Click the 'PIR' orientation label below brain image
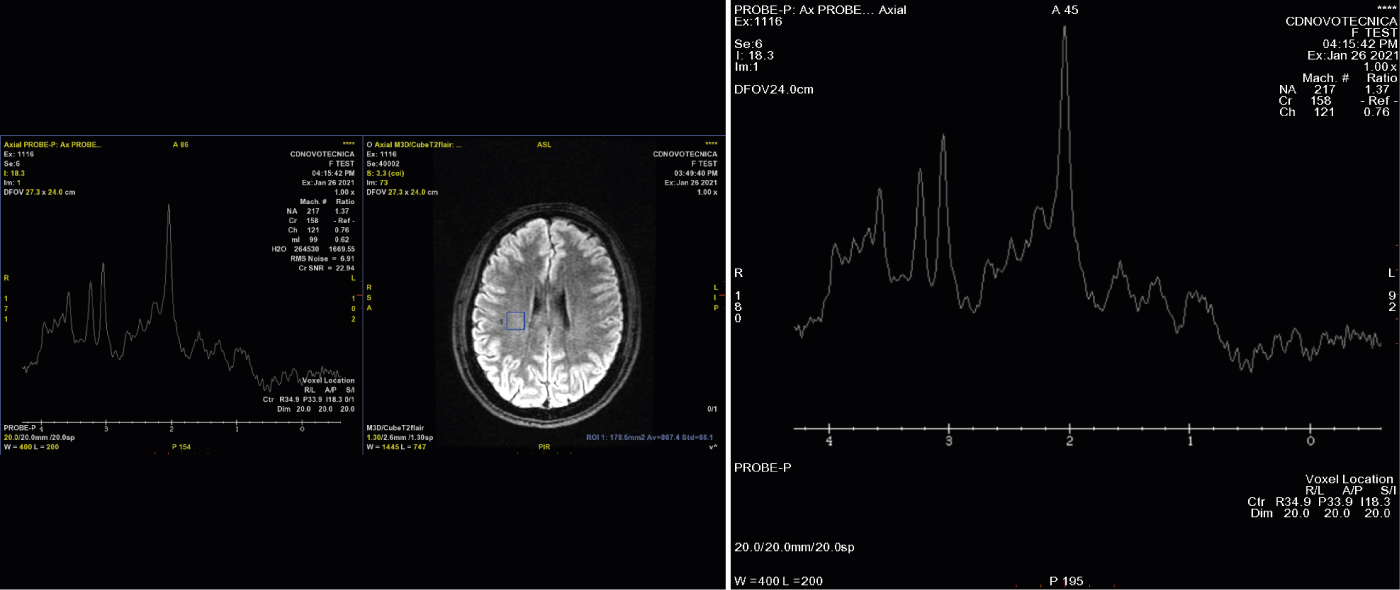The height and width of the screenshot is (590, 1400). [544, 447]
